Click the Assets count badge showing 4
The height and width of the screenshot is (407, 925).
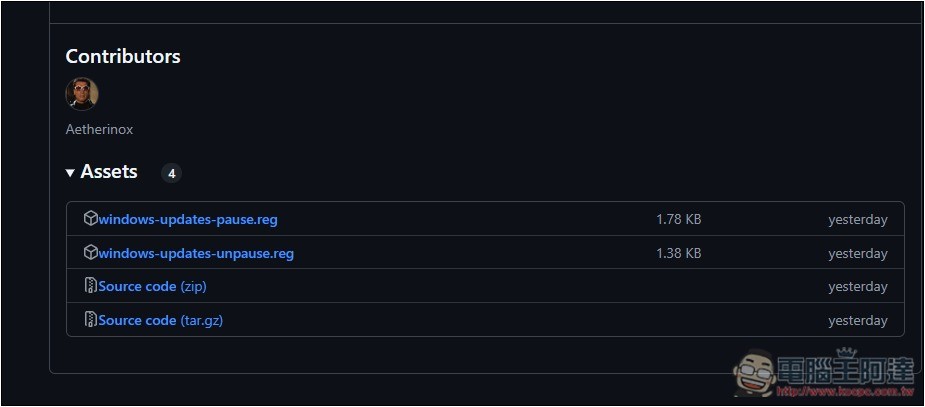pyautogui.click(x=171, y=173)
